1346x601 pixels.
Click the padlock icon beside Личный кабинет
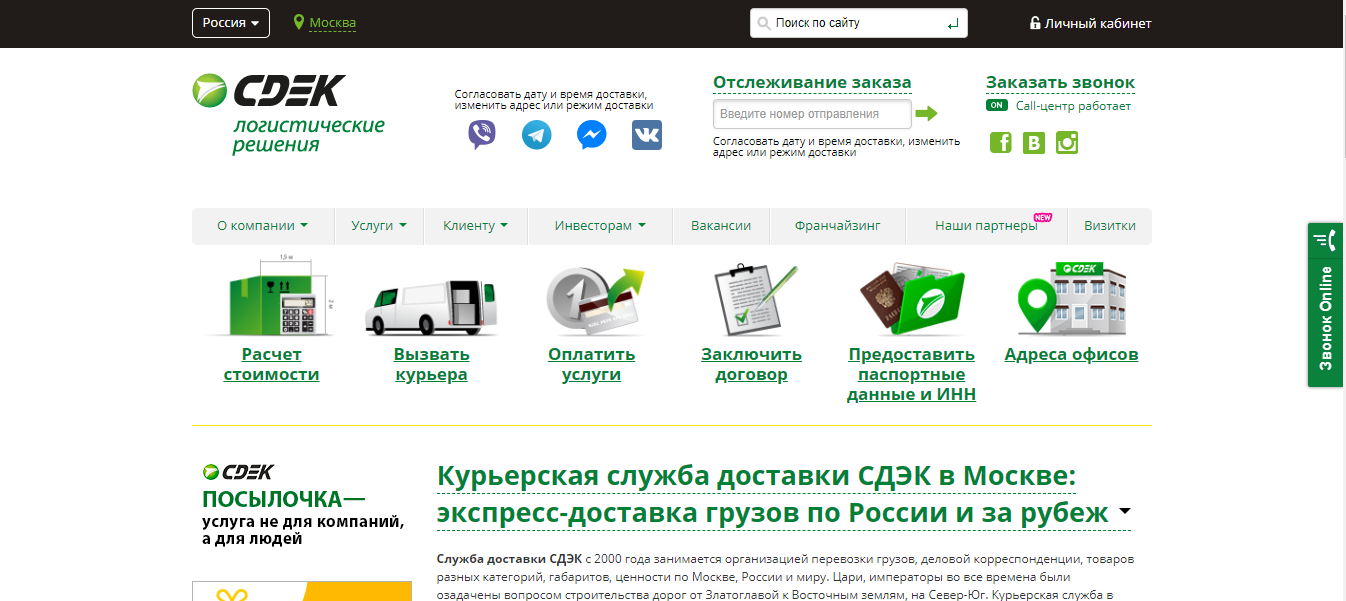click(1035, 22)
